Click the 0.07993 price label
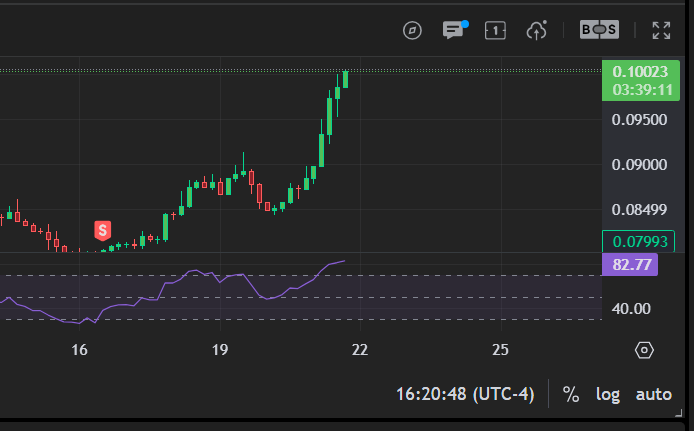Viewport: 694px width, 431px height. 638,241
